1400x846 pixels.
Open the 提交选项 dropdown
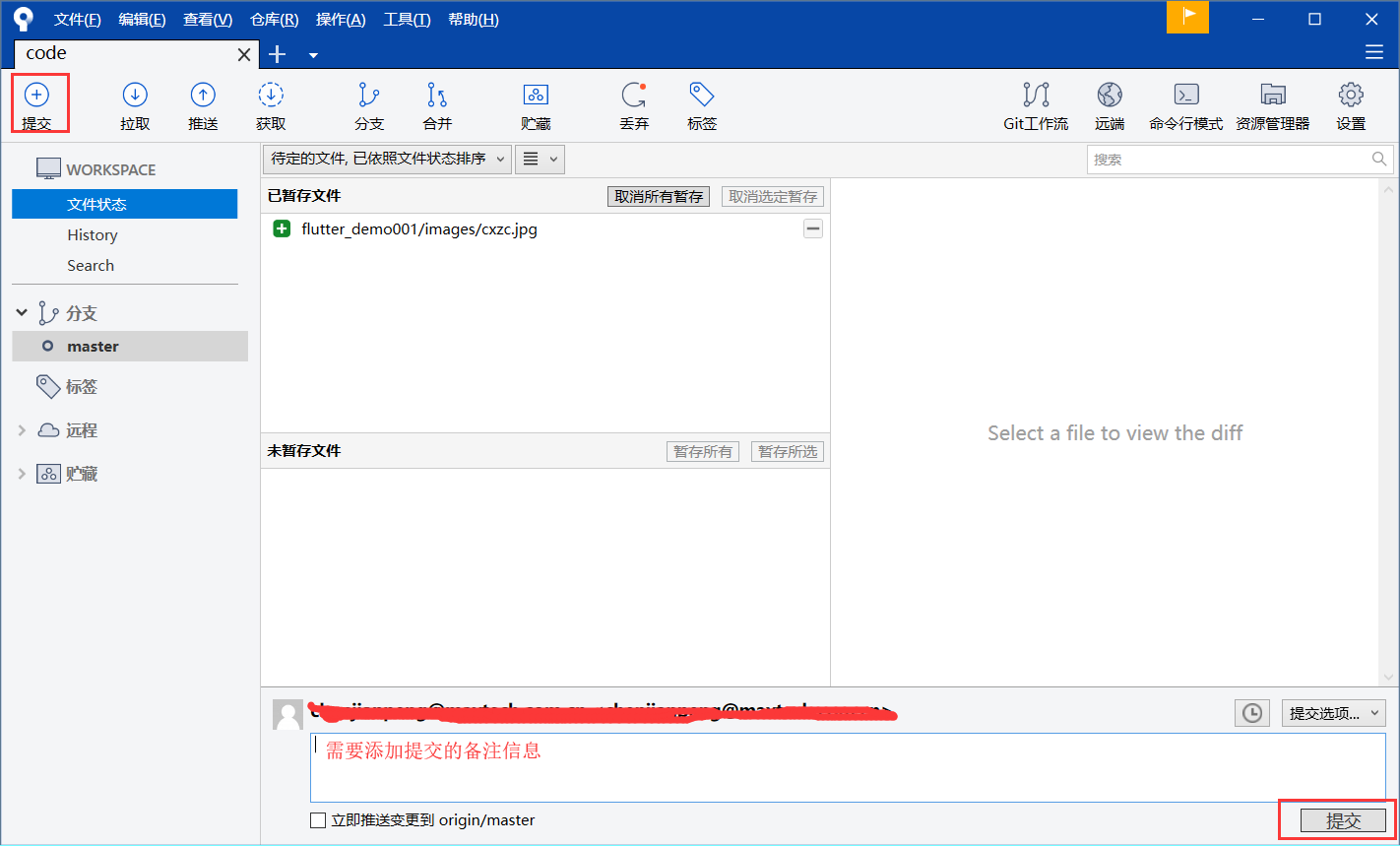(1333, 713)
